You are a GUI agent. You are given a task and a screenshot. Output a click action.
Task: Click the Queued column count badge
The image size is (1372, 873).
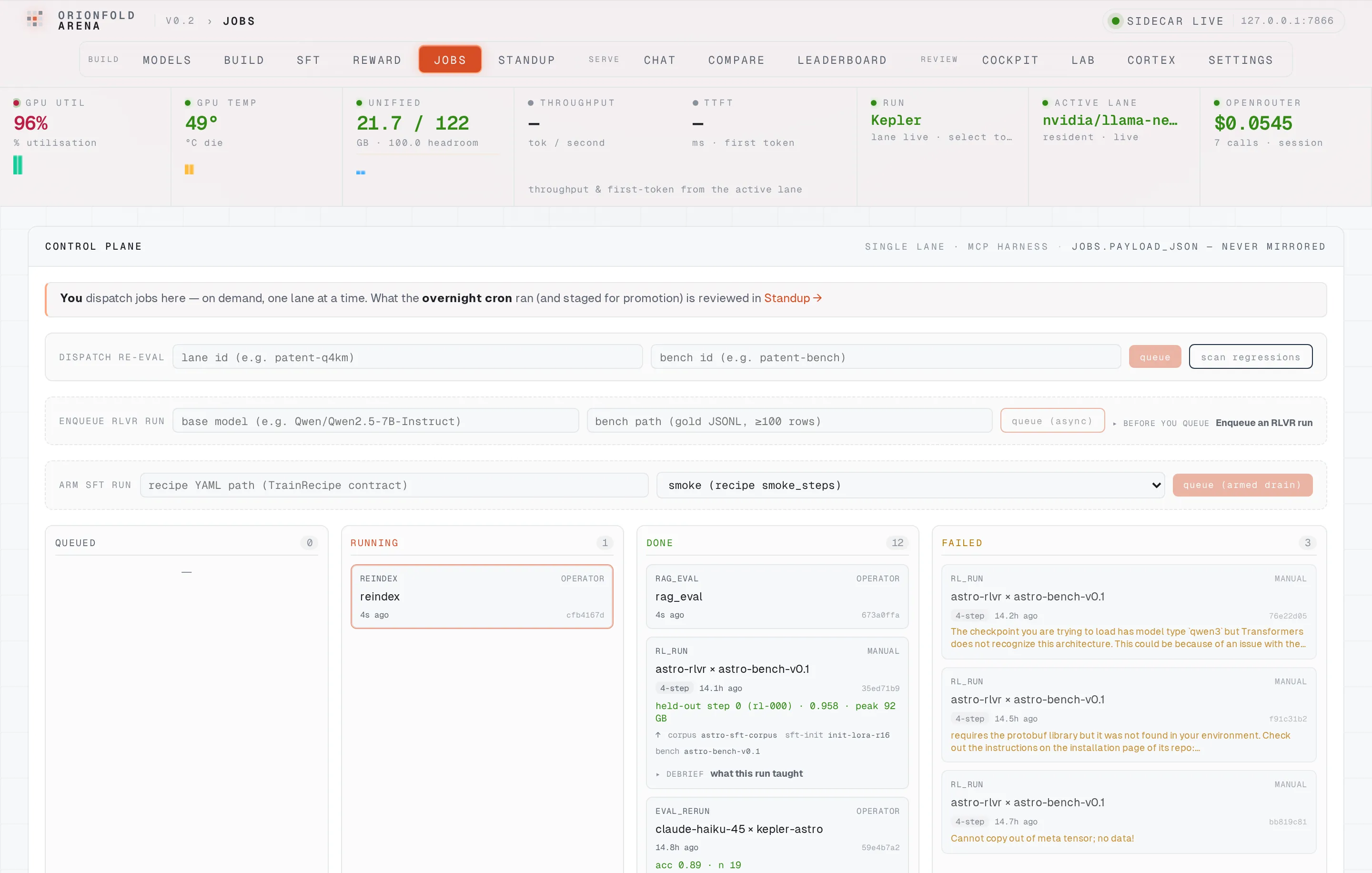point(309,542)
